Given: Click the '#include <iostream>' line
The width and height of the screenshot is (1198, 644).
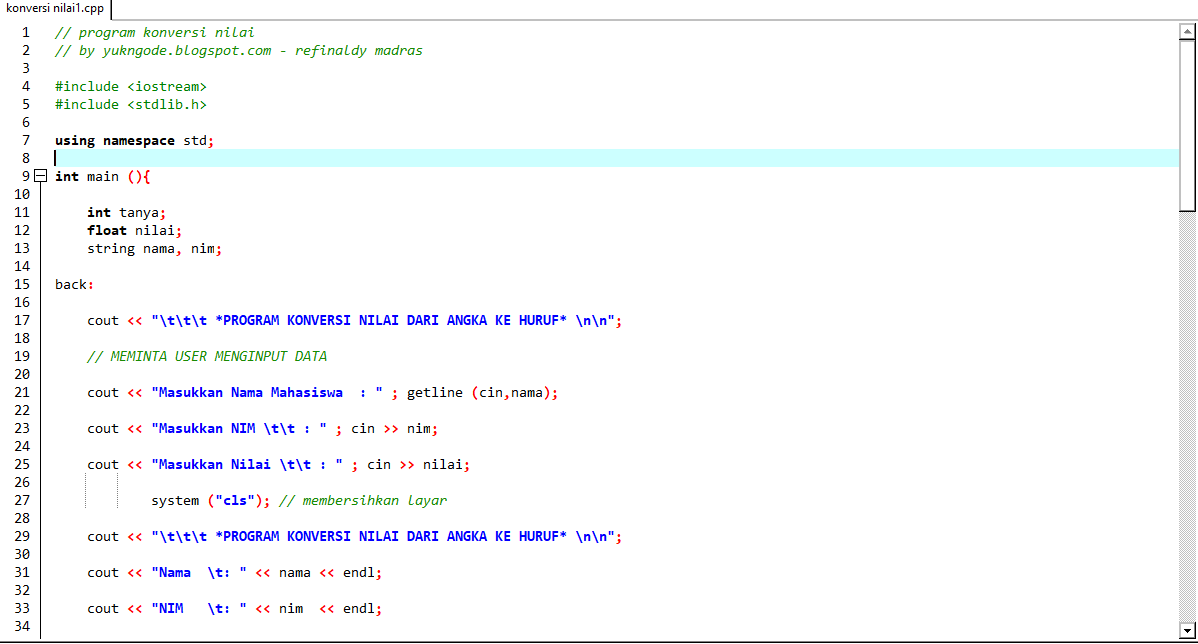Looking at the screenshot, I should click(x=131, y=86).
